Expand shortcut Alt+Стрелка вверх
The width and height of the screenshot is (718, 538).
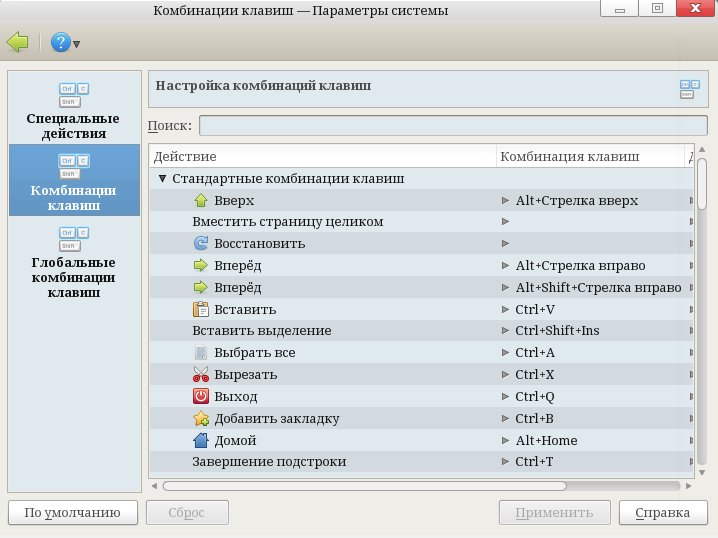point(505,200)
